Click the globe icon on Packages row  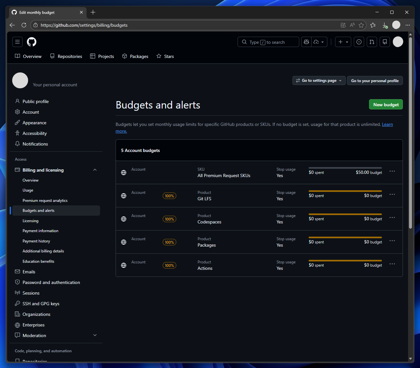pyautogui.click(x=124, y=242)
